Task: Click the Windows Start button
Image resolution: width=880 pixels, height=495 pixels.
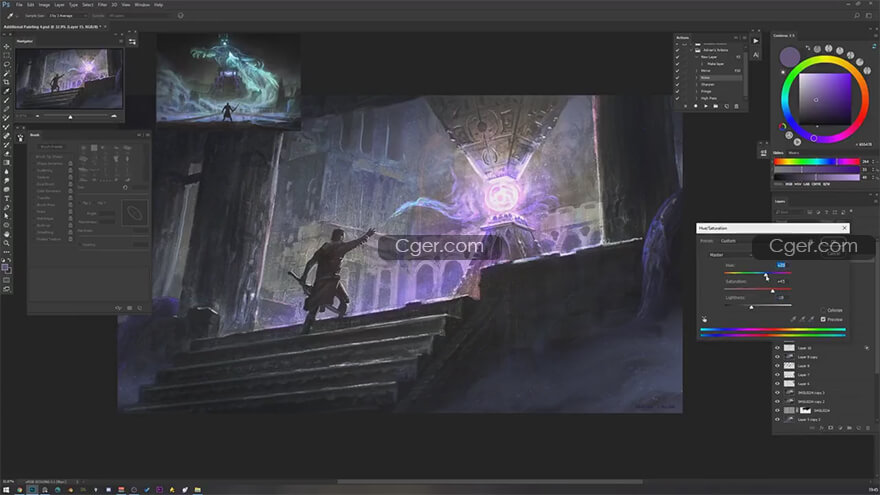Action: [6, 490]
